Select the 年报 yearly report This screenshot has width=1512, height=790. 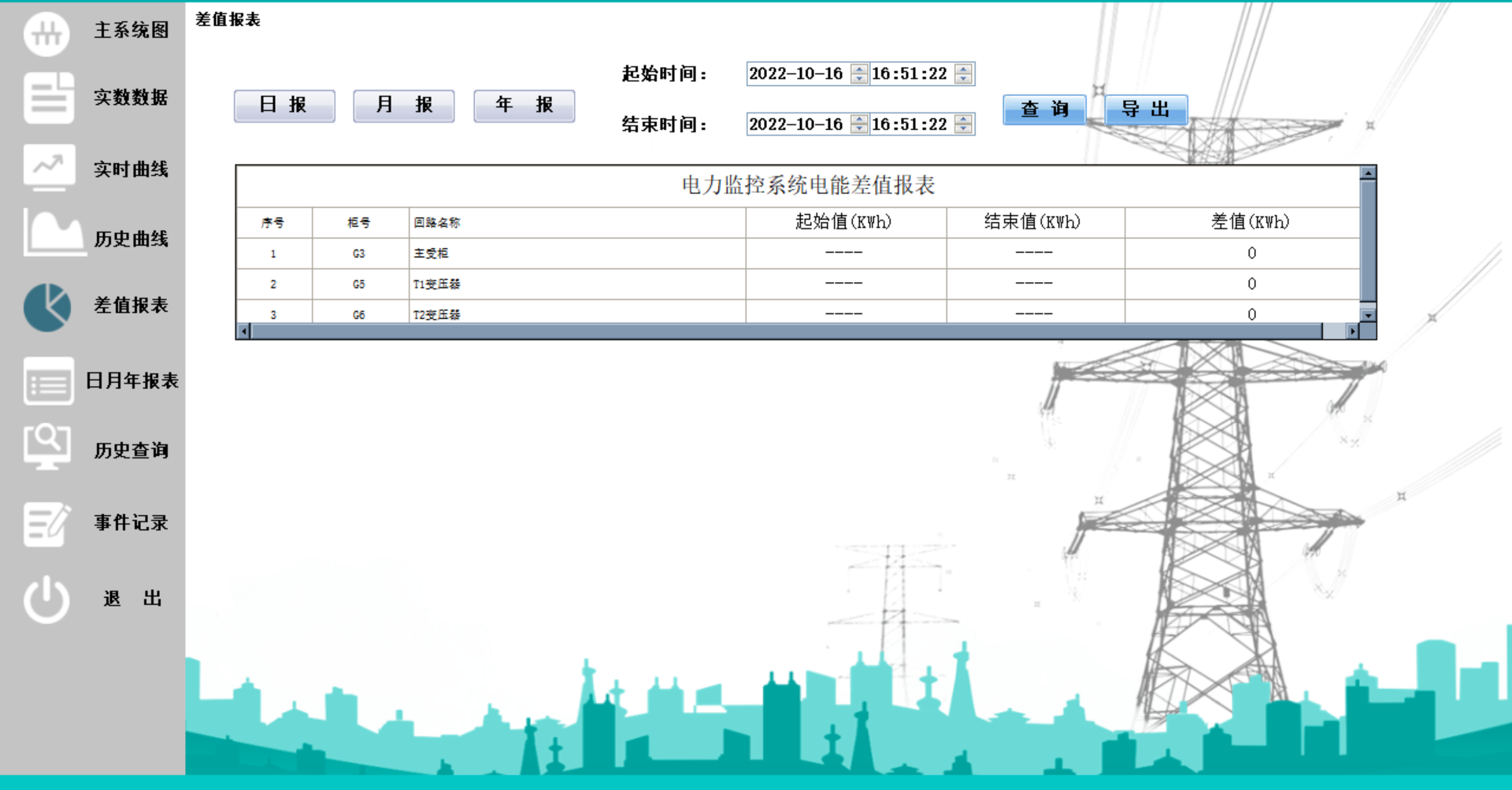click(x=524, y=105)
